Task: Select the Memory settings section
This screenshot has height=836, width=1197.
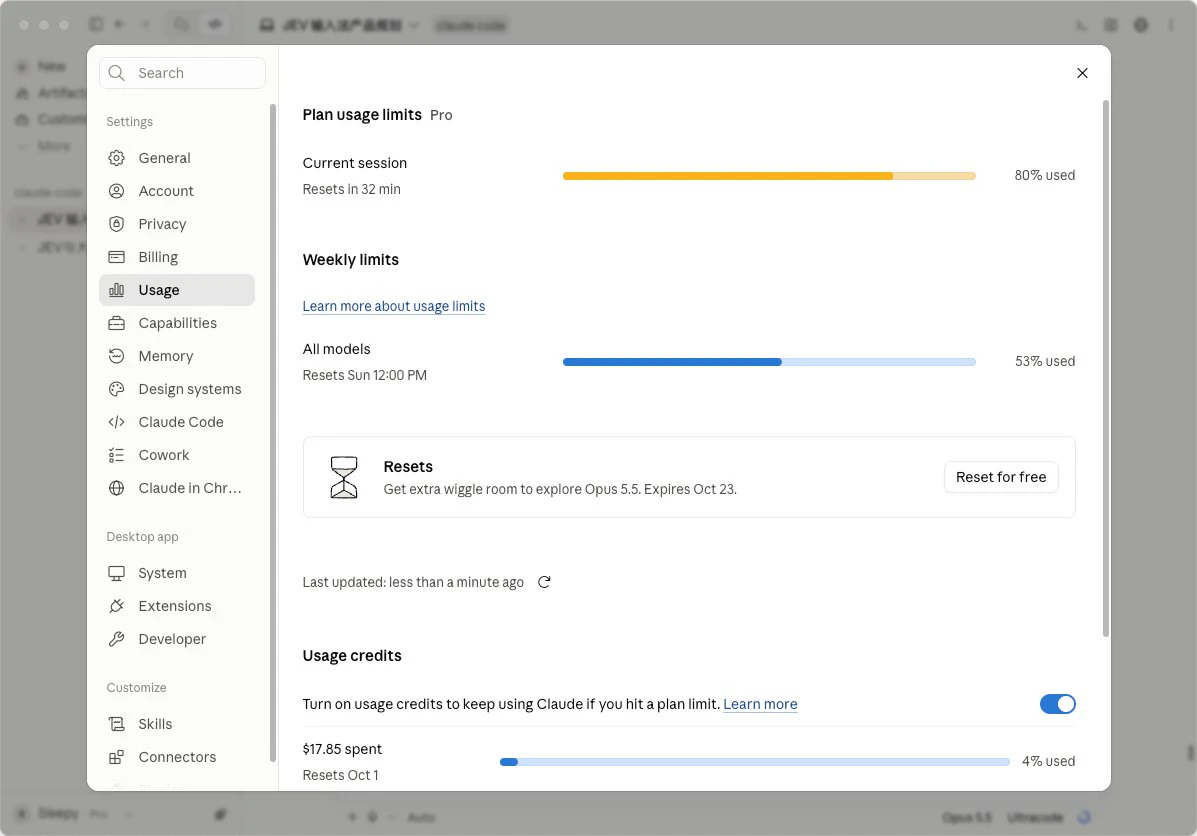Action: [x=176, y=356]
